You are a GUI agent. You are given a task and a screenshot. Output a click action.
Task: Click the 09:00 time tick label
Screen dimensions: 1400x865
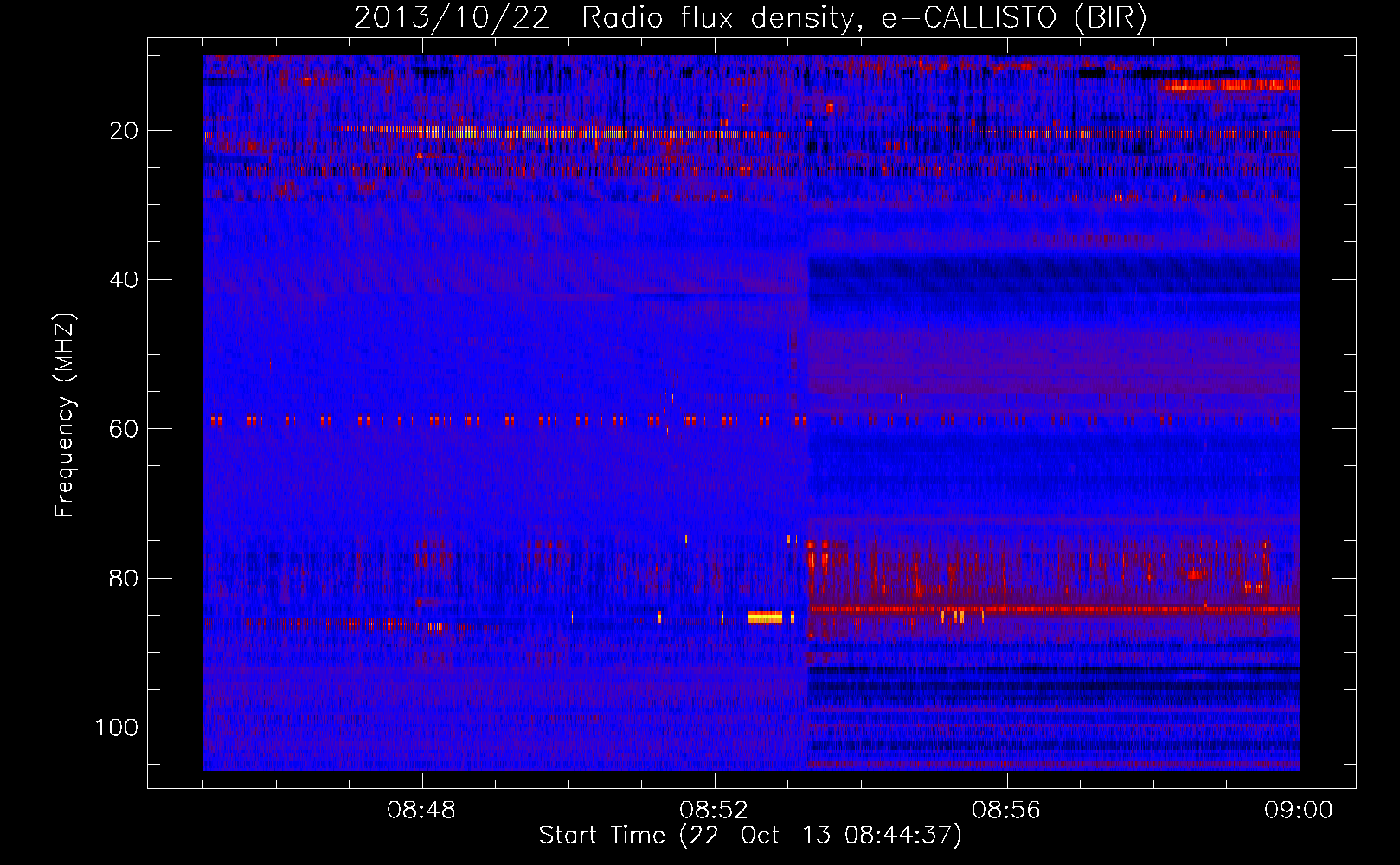click(x=1299, y=811)
